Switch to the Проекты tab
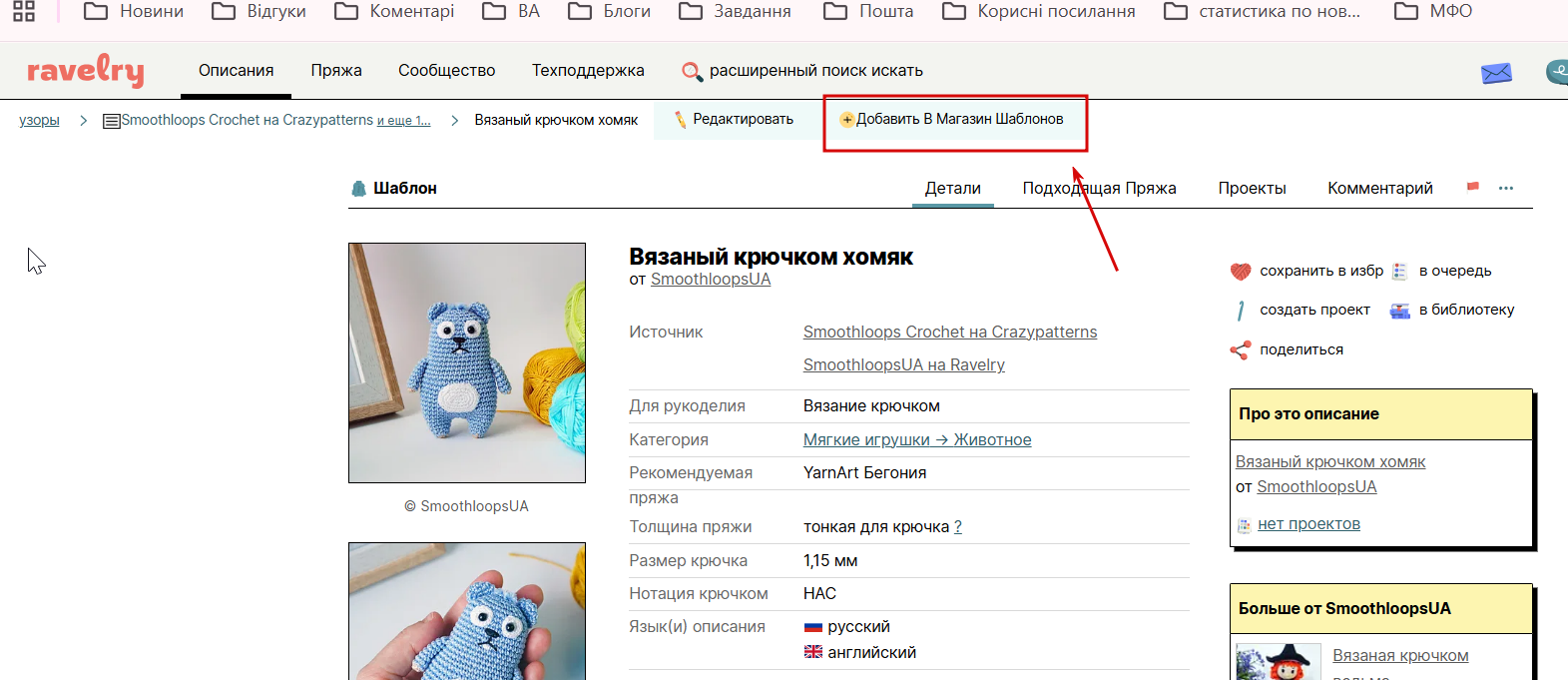Viewport: 1568px width, 680px height. pos(1252,188)
